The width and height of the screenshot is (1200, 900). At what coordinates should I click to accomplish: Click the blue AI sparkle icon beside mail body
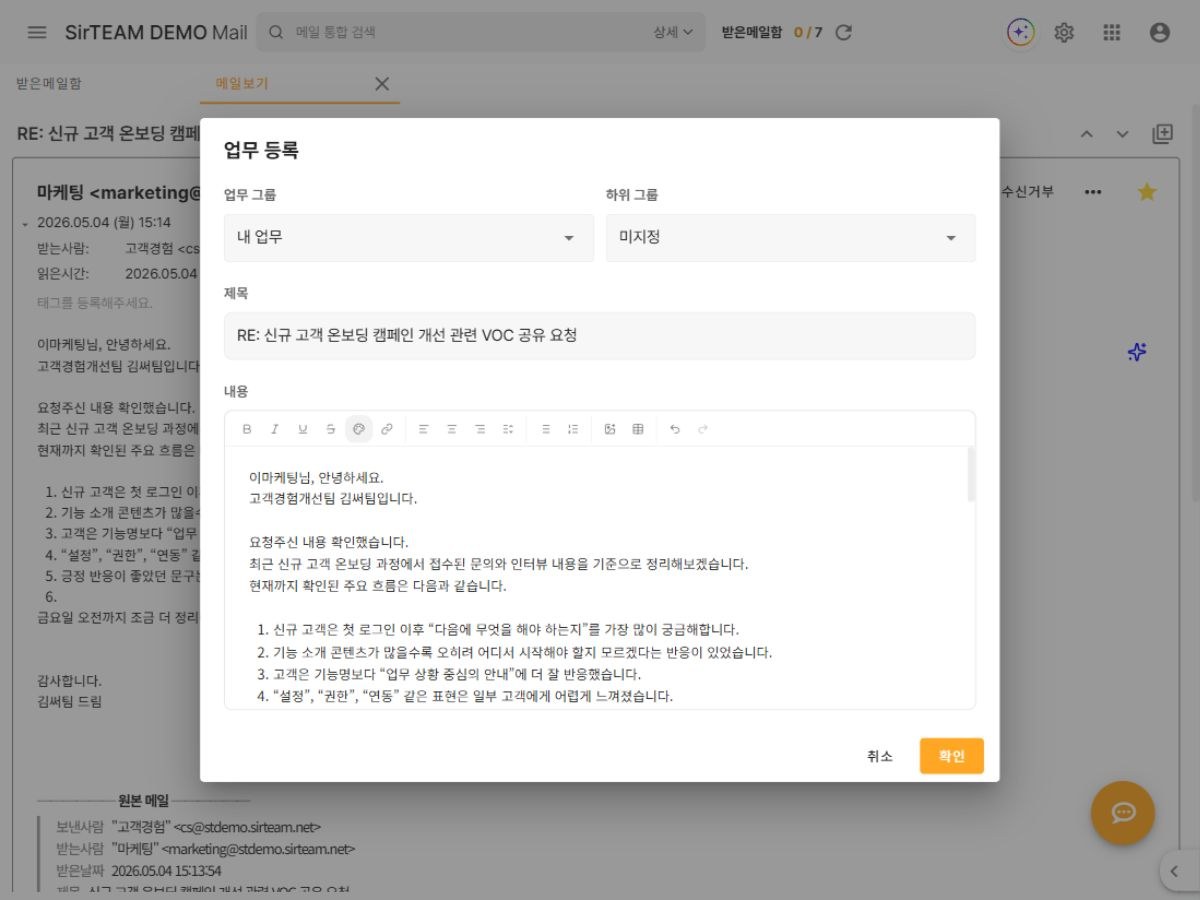point(1137,352)
